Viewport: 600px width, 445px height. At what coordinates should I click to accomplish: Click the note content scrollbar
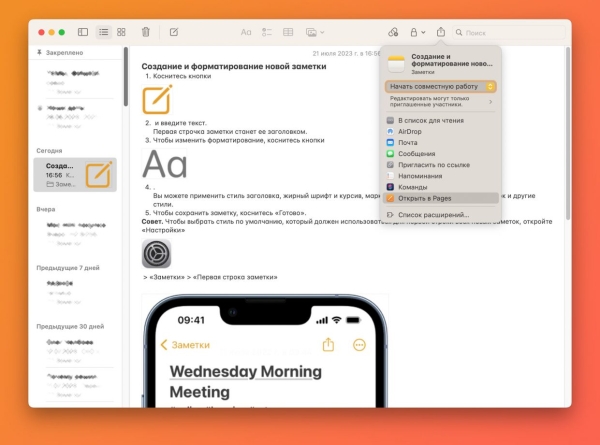tap(568, 133)
